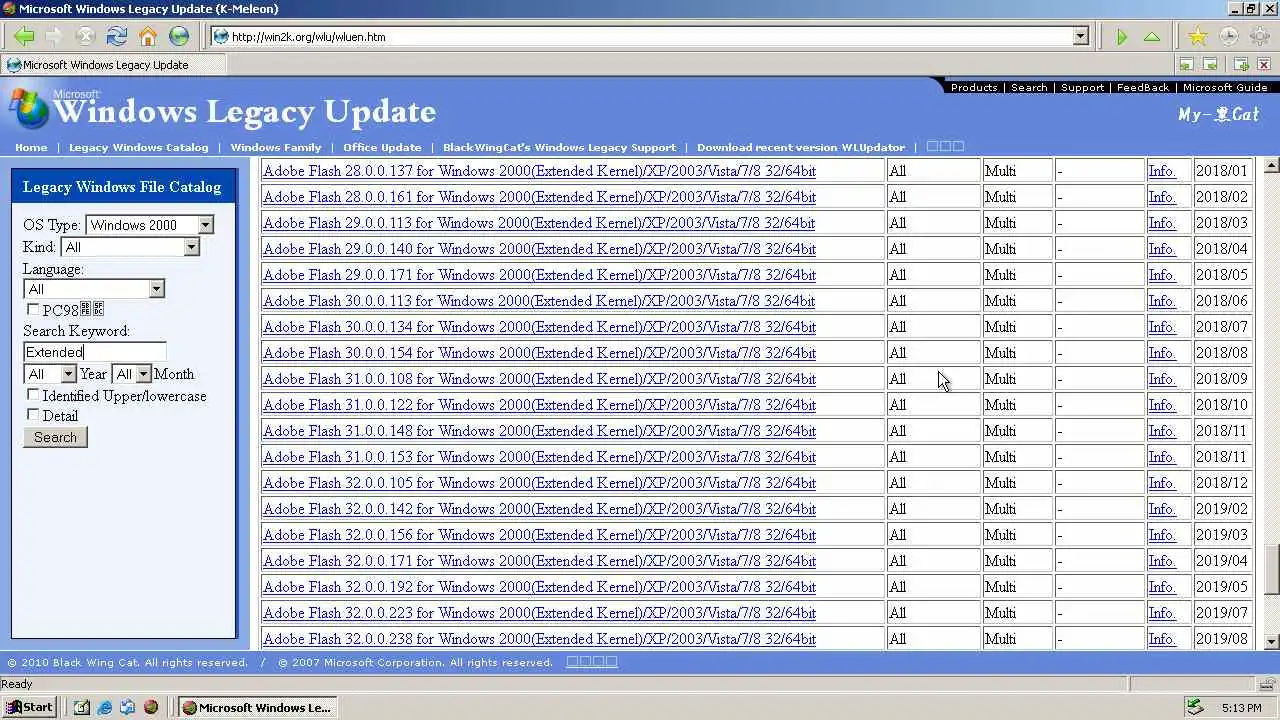This screenshot has width=1280, height=720.
Task: Open the Adobe Flash 30.0.0.154 download link
Action: click(x=539, y=353)
